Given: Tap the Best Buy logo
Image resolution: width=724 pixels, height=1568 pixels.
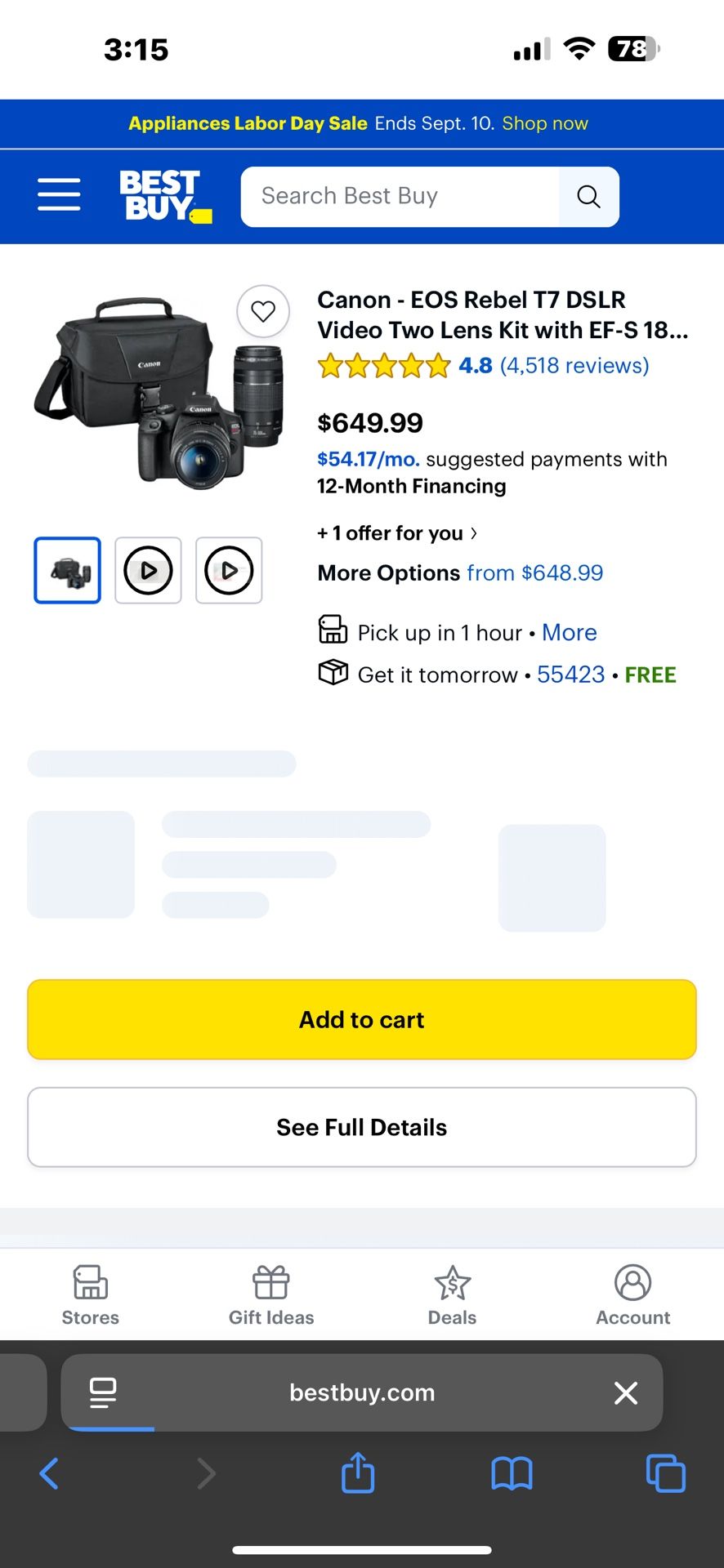Looking at the screenshot, I should pyautogui.click(x=164, y=196).
